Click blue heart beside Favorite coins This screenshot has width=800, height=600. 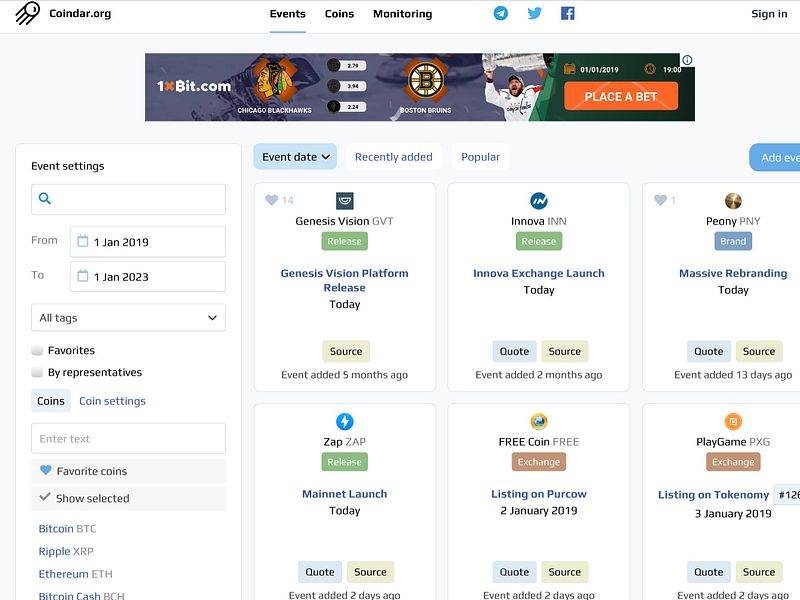pyautogui.click(x=45, y=470)
